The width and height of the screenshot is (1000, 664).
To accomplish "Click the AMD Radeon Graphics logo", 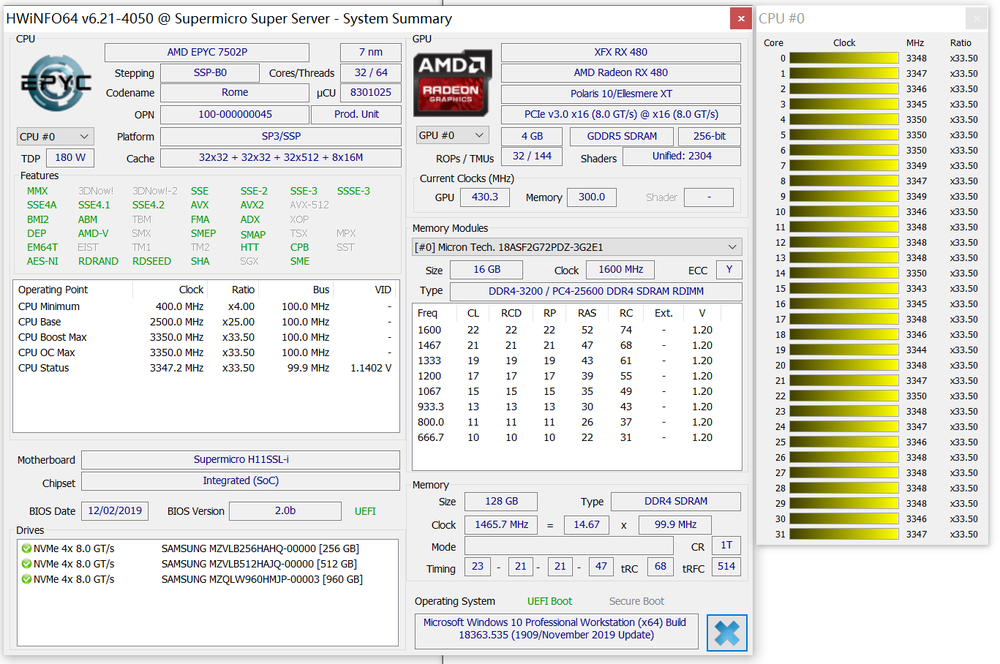I will pos(452,83).
